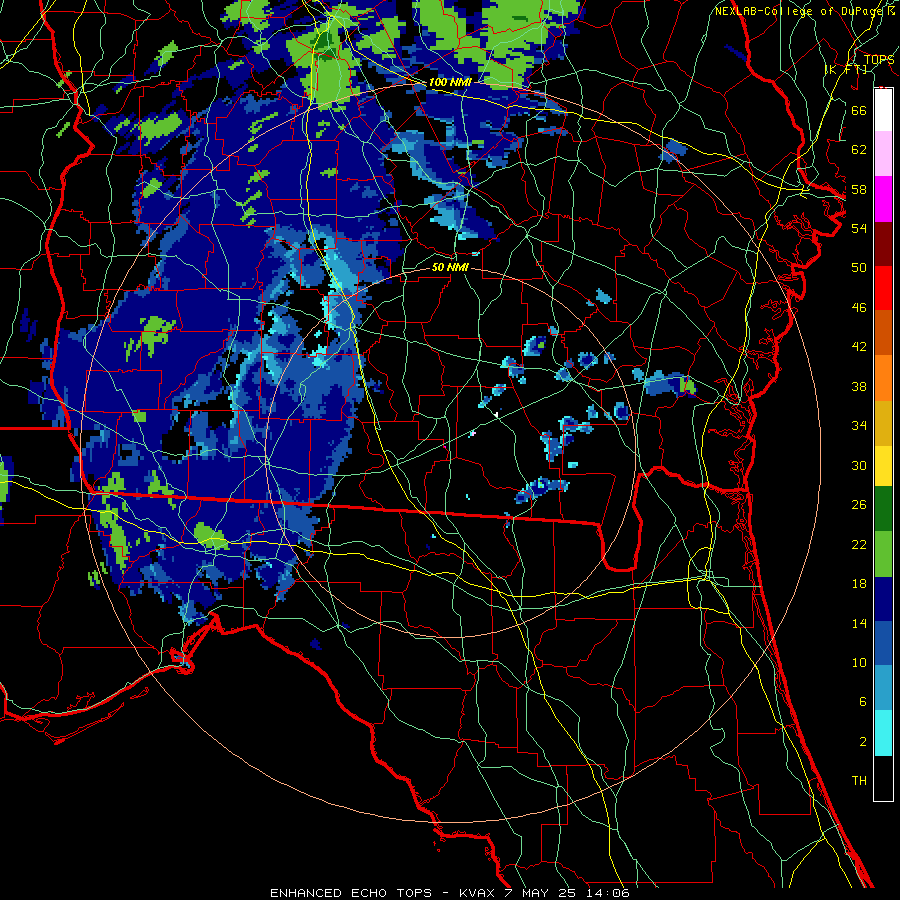Click the "18" legend value
900x900 pixels.
pyautogui.click(x=859, y=584)
